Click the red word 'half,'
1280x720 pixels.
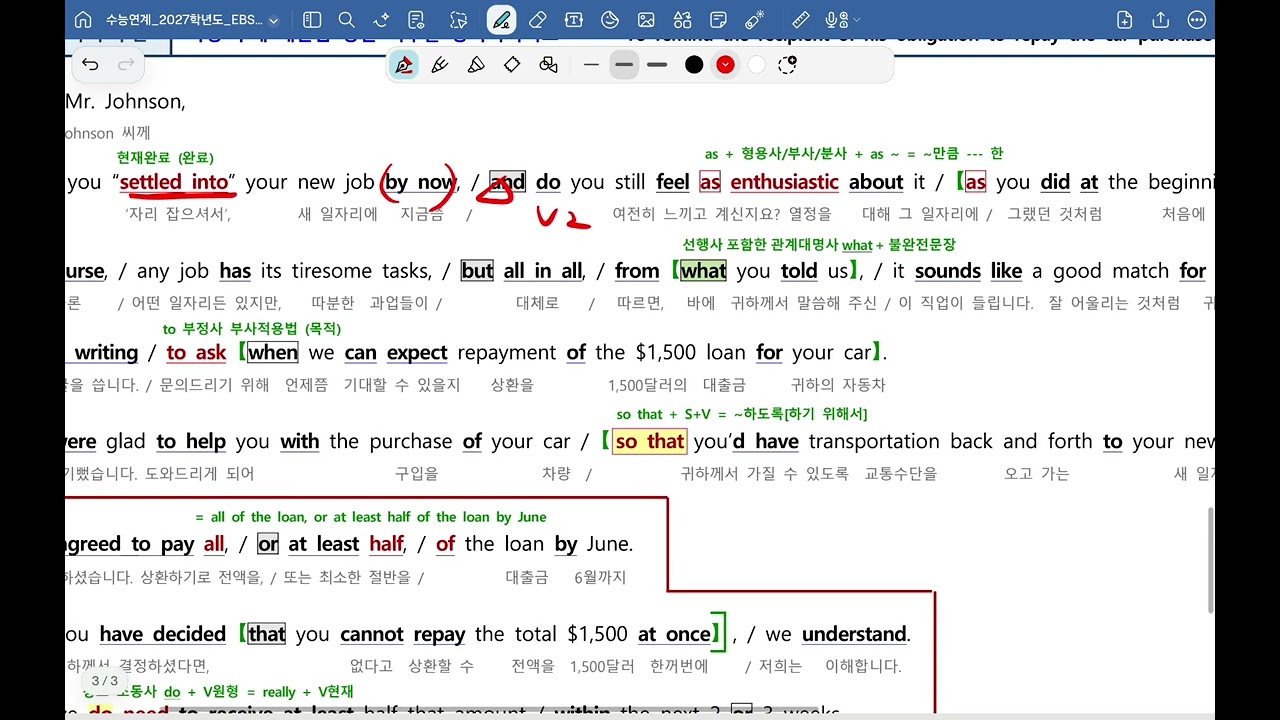click(387, 544)
